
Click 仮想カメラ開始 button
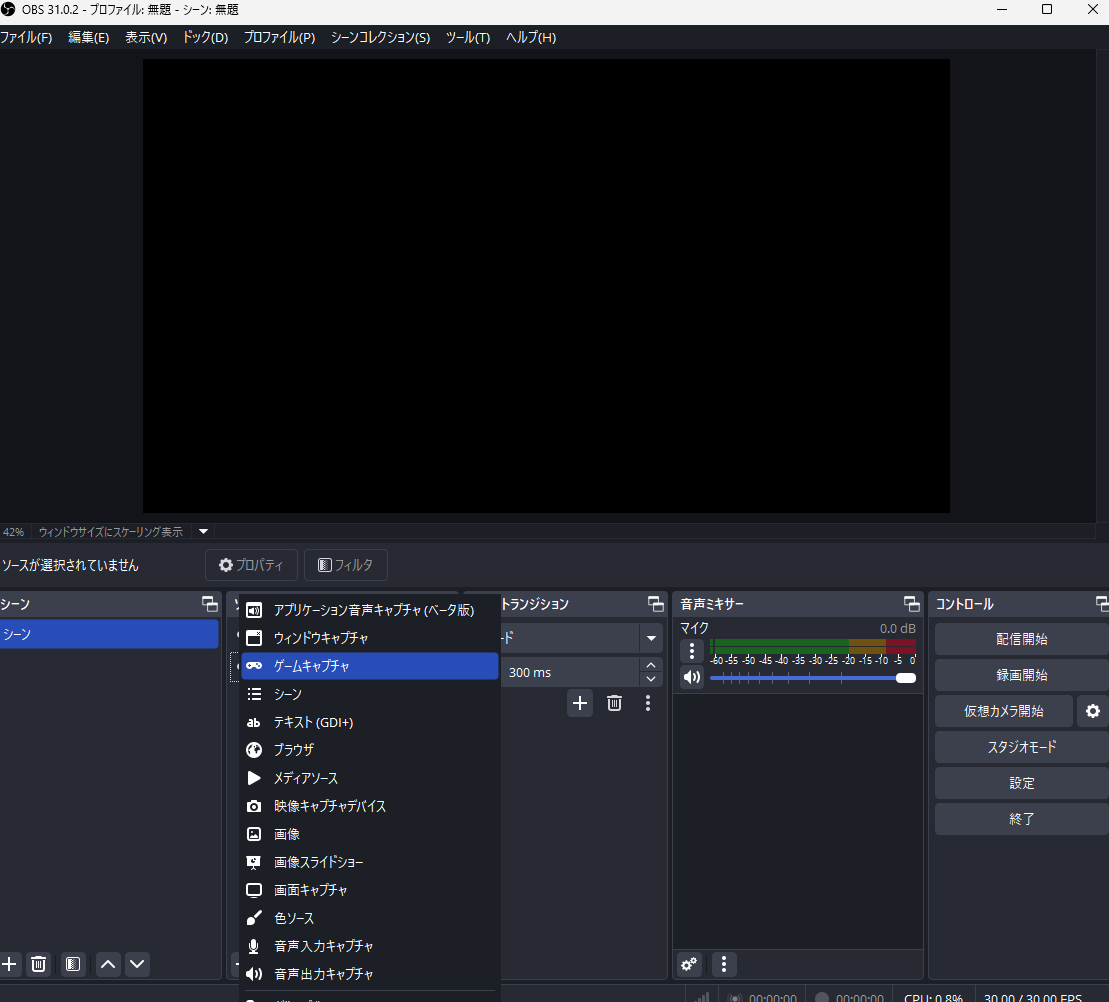tap(1004, 711)
